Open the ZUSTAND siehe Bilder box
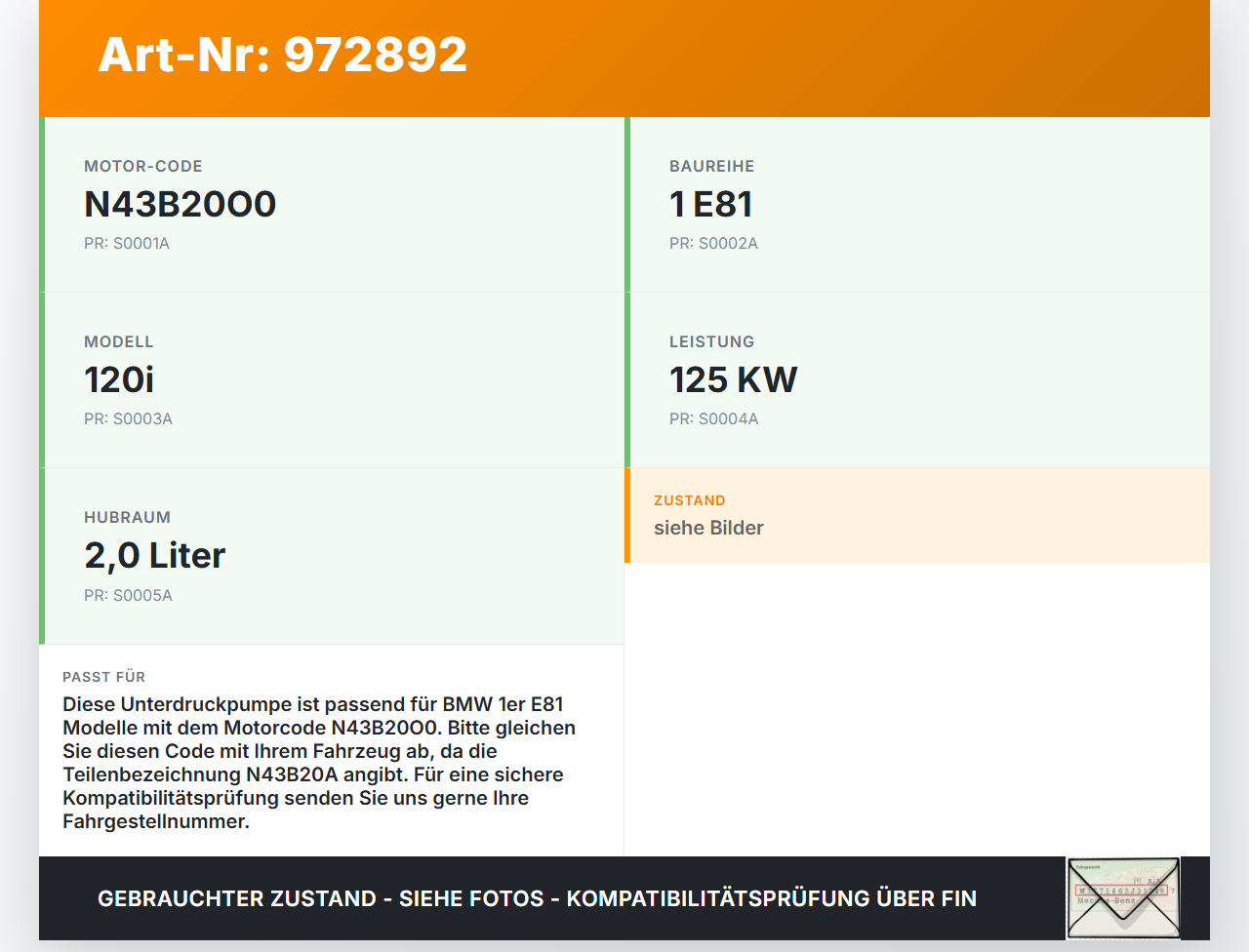This screenshot has height=952, width=1249. tap(917, 516)
